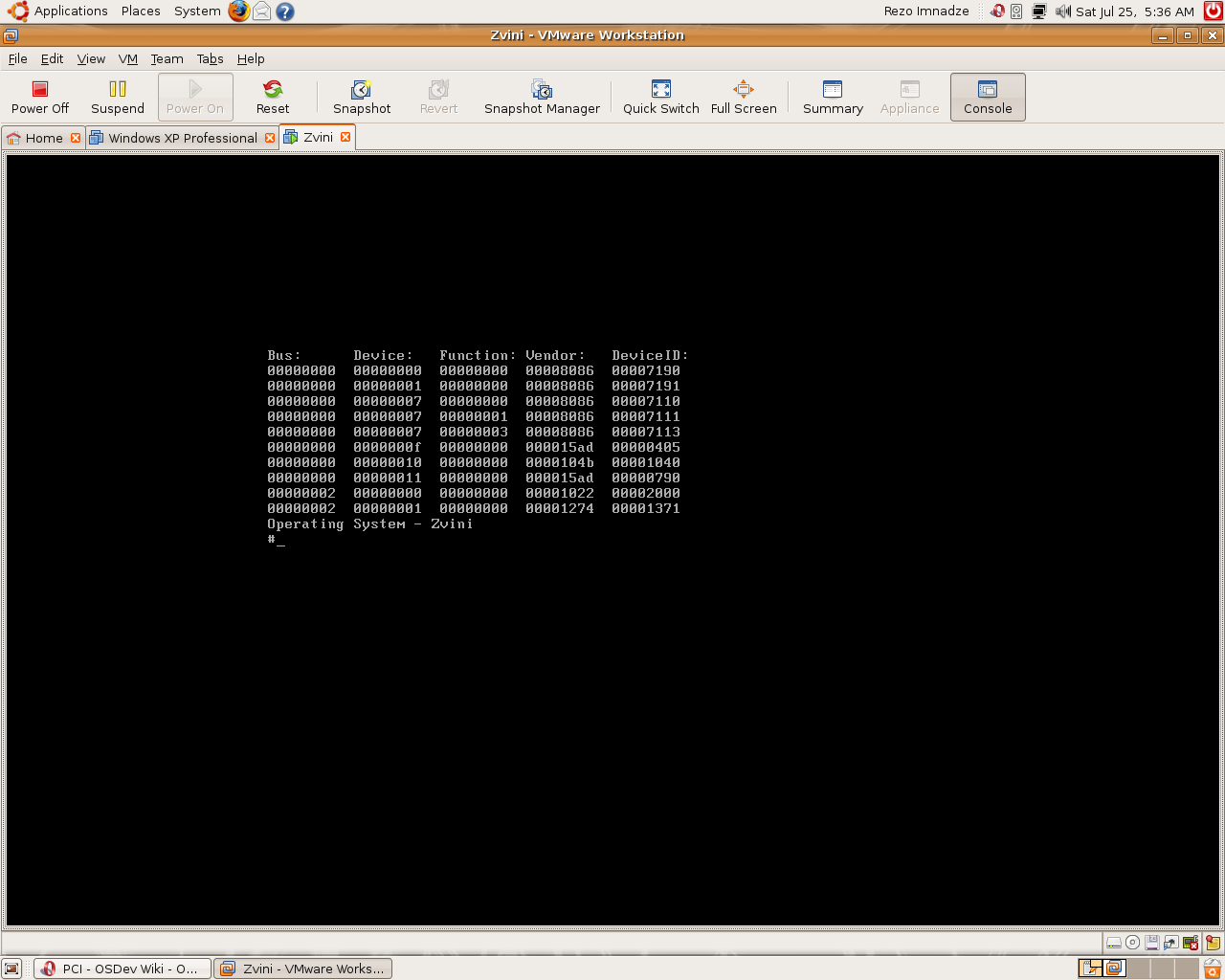
Task: Open the Edit menu
Action: coord(52,58)
